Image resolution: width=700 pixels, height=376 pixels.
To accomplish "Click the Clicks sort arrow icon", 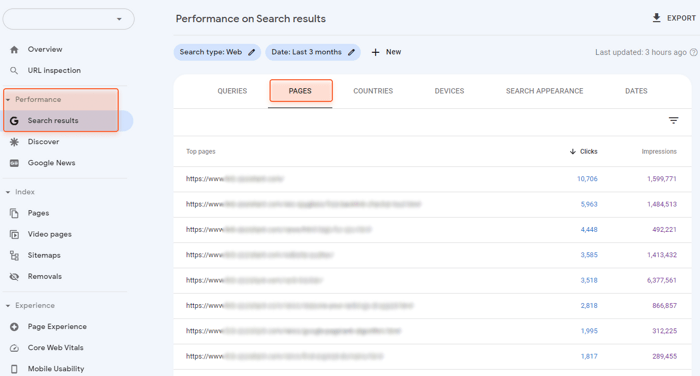I will (x=573, y=152).
